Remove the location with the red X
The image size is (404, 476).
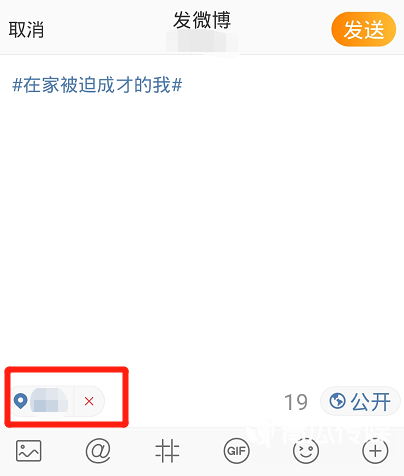89,401
